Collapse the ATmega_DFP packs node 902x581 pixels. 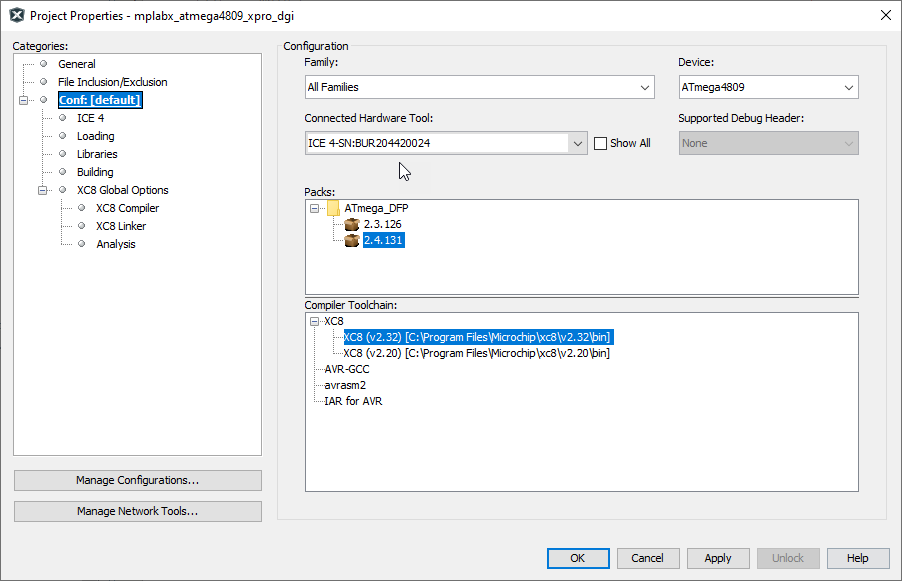pyautogui.click(x=315, y=208)
